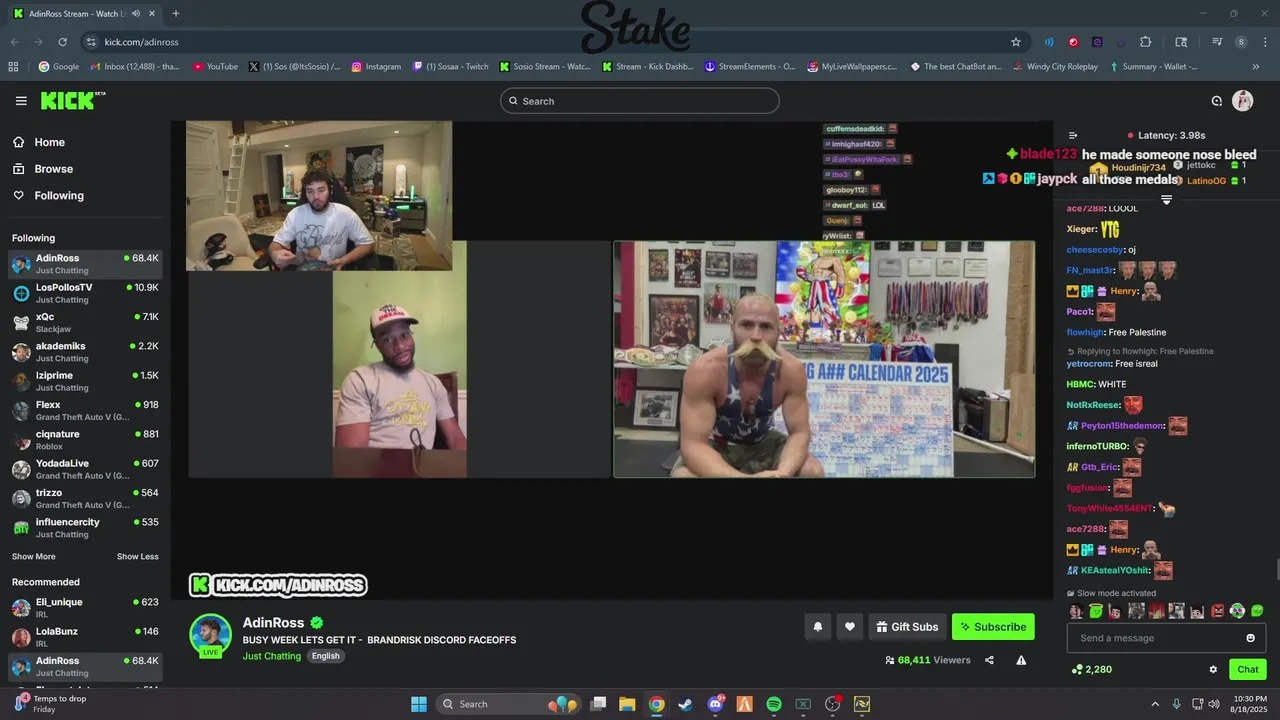This screenshot has height=720, width=1280.
Task: Open Discord from the taskbar
Action: 715,704
